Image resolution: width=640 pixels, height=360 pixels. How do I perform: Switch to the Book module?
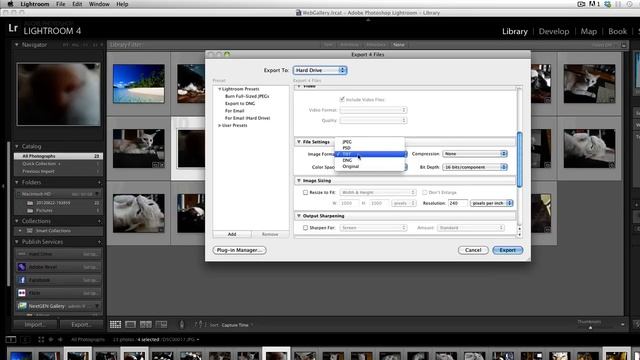click(x=617, y=31)
